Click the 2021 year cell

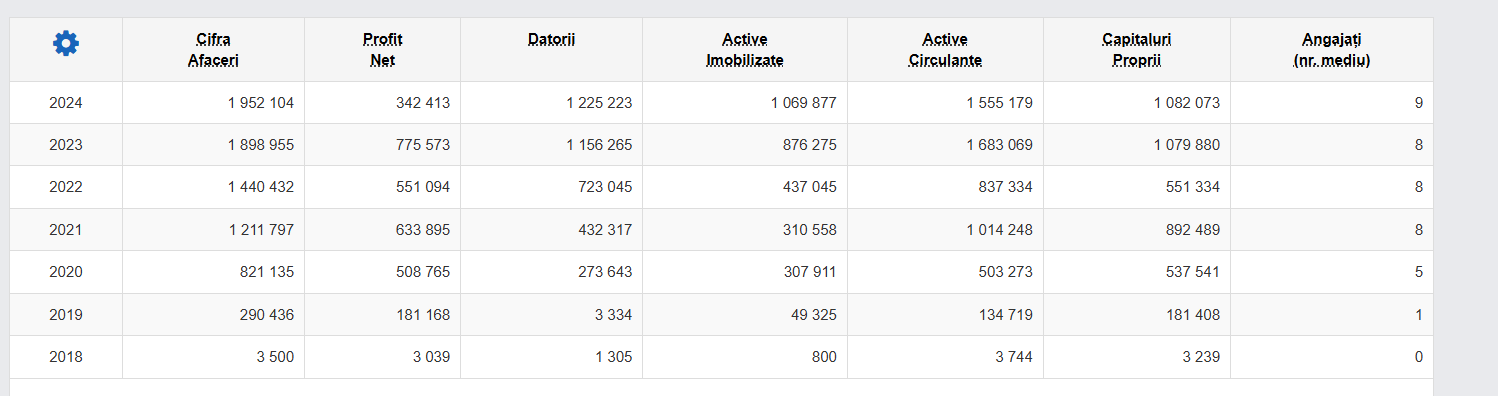pyautogui.click(x=66, y=230)
